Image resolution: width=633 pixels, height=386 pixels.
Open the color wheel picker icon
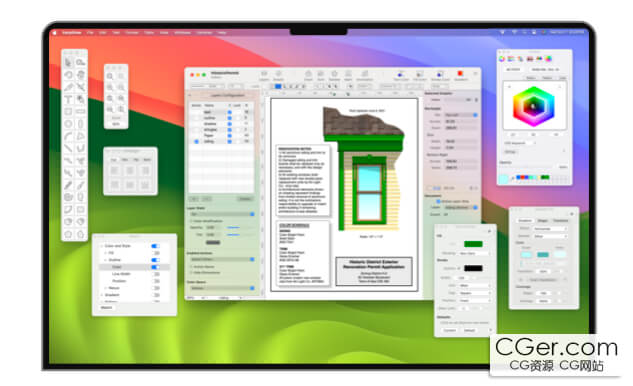pyautogui.click(x=502, y=59)
